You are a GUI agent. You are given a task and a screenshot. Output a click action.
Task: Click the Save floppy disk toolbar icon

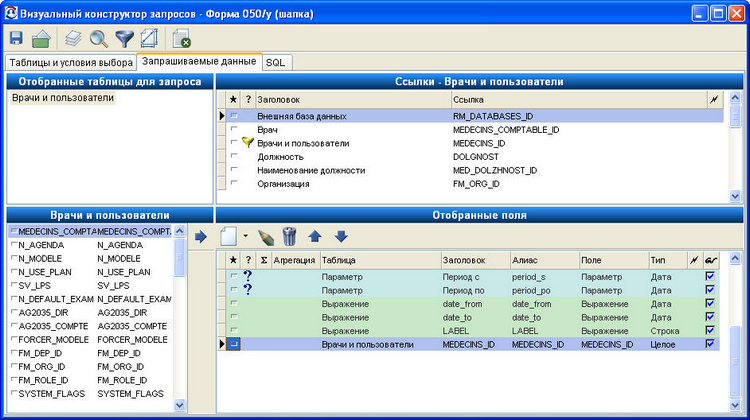click(16, 38)
